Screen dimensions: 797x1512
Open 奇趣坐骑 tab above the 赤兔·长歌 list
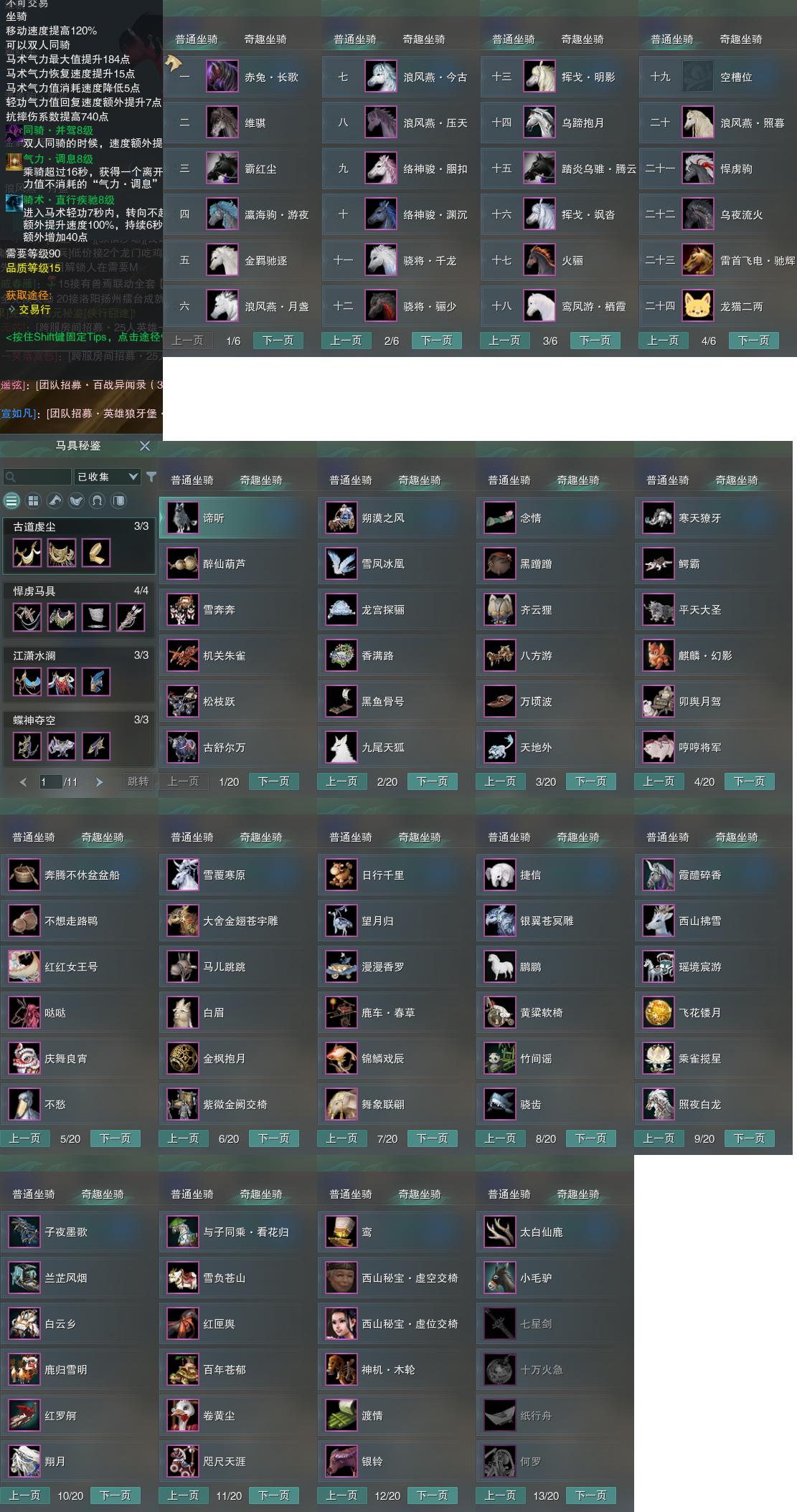coord(265,39)
